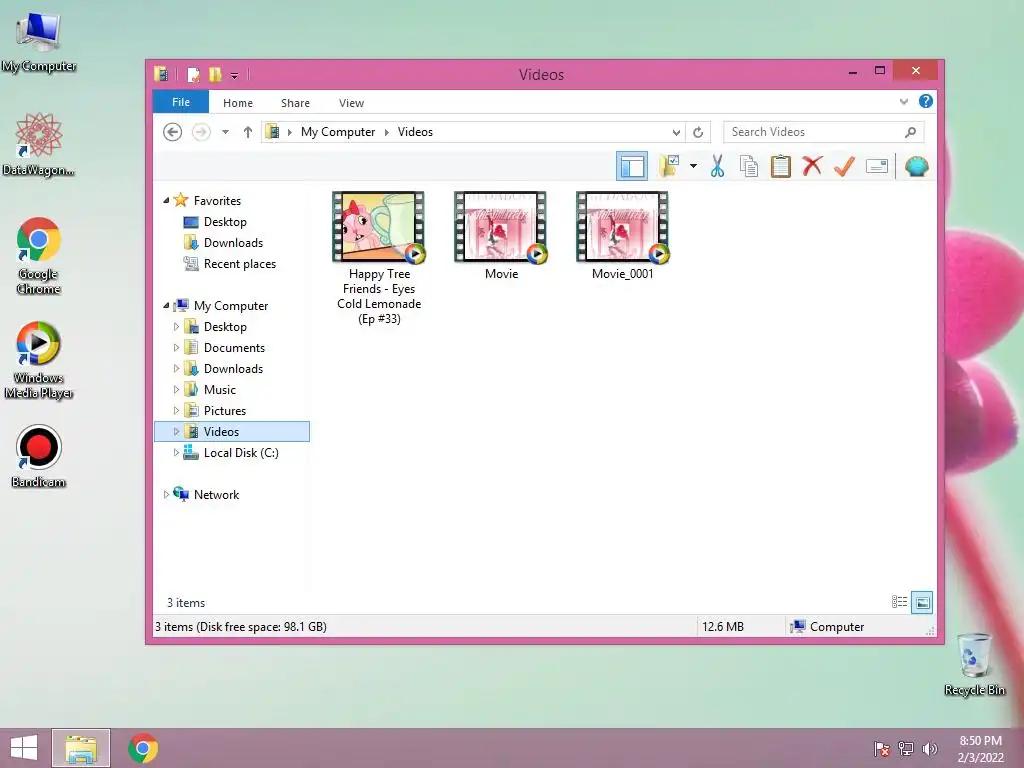The image size is (1024, 768).
Task: Select Downloads under Favorites
Action: (x=233, y=243)
